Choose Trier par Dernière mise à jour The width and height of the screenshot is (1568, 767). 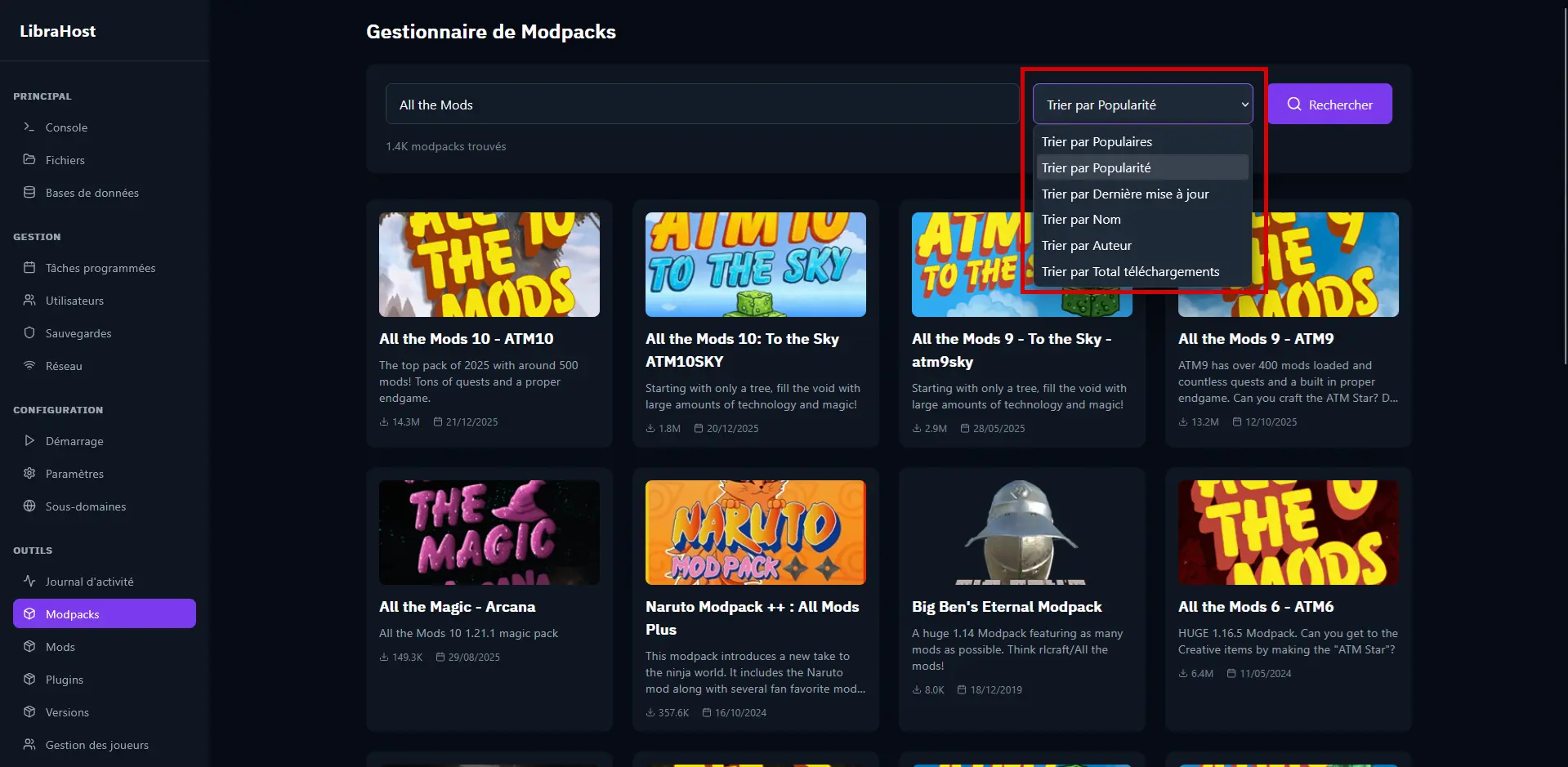coord(1124,194)
